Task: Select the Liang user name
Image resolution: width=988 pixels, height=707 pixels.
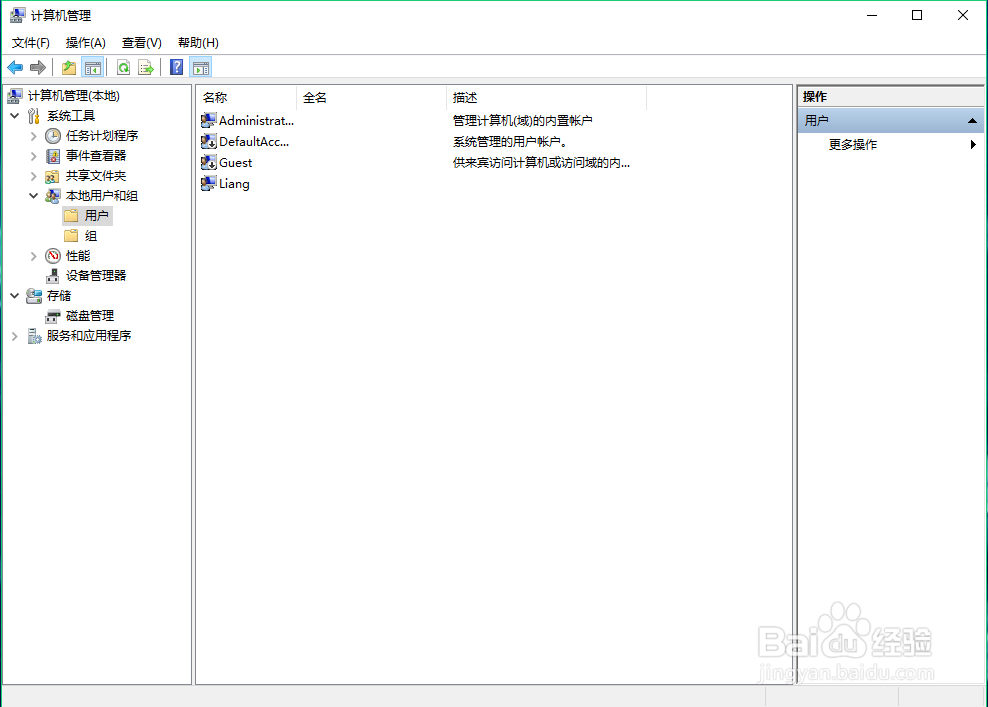Action: 234,184
